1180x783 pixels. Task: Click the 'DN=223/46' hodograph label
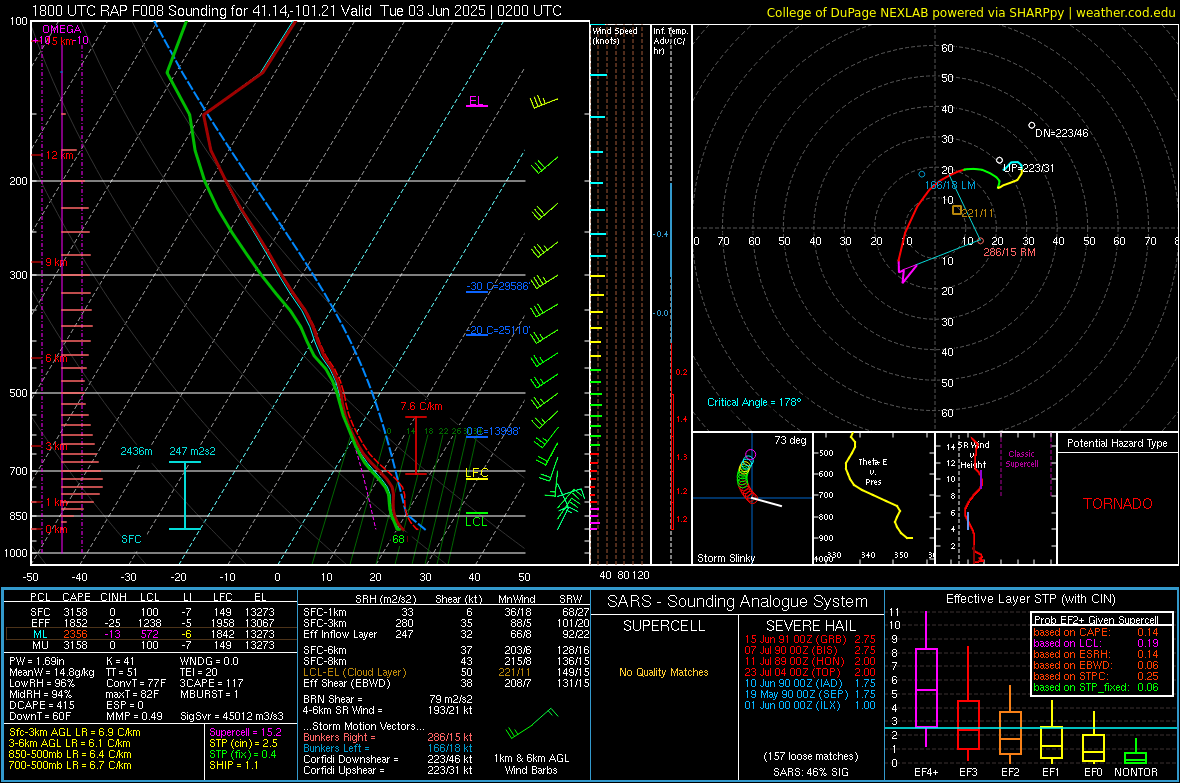(x=1061, y=133)
